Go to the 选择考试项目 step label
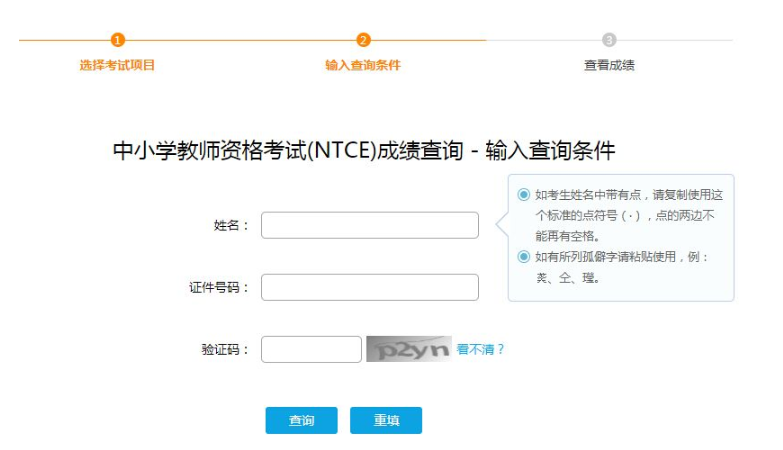 click(x=117, y=65)
